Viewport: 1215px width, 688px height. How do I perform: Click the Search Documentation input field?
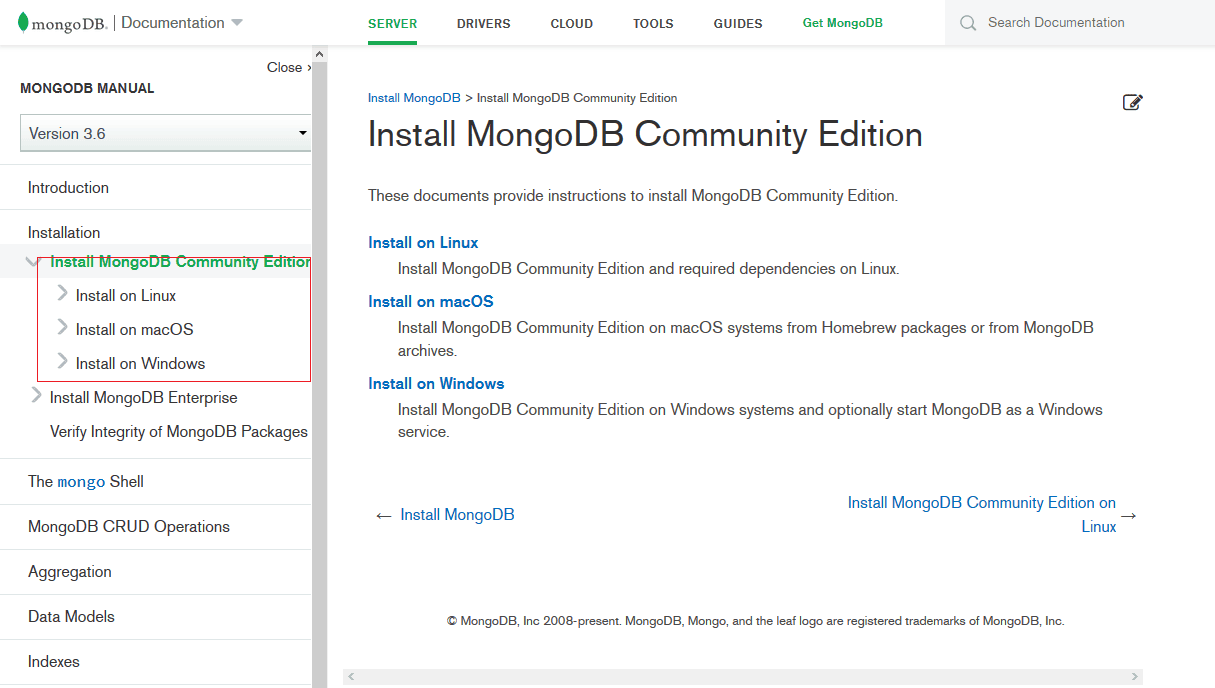[x=1090, y=23]
